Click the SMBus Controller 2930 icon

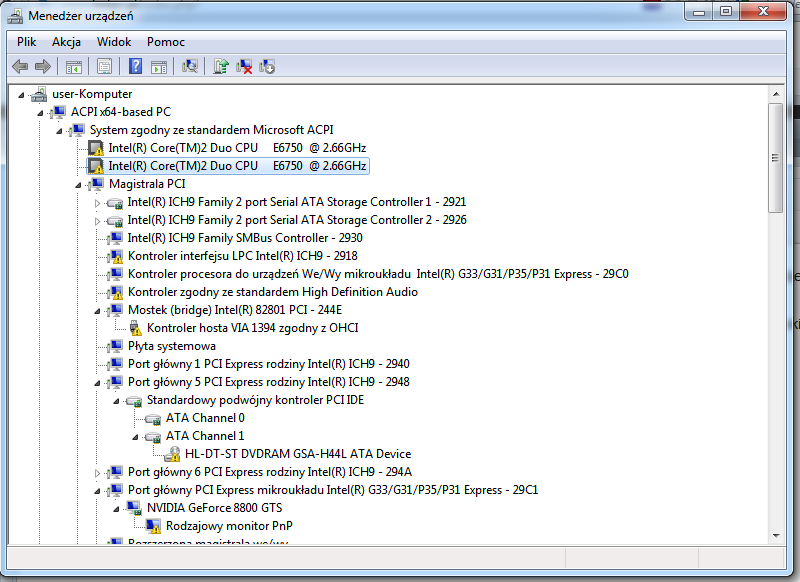(x=115, y=238)
